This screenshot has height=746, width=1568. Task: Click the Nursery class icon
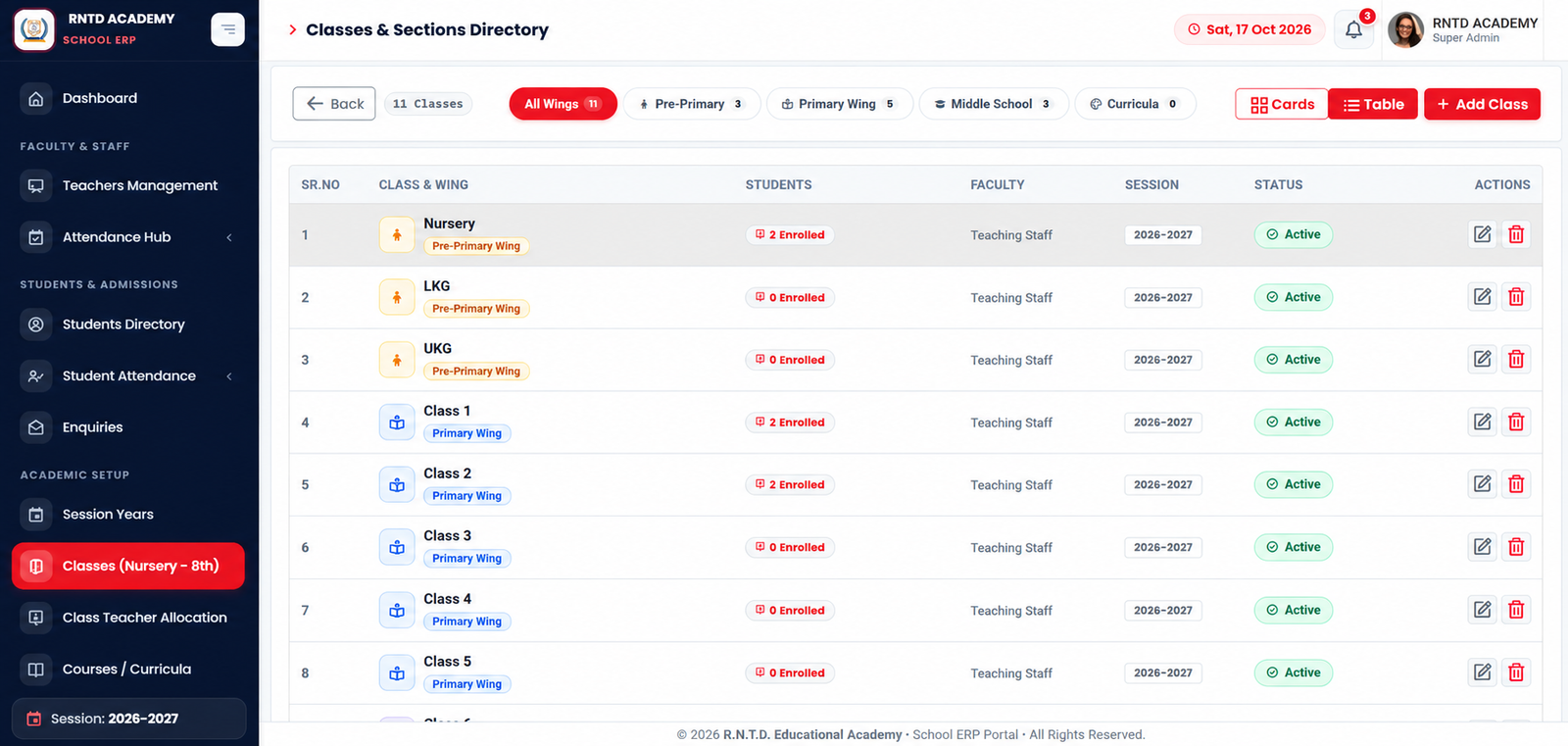pos(397,234)
